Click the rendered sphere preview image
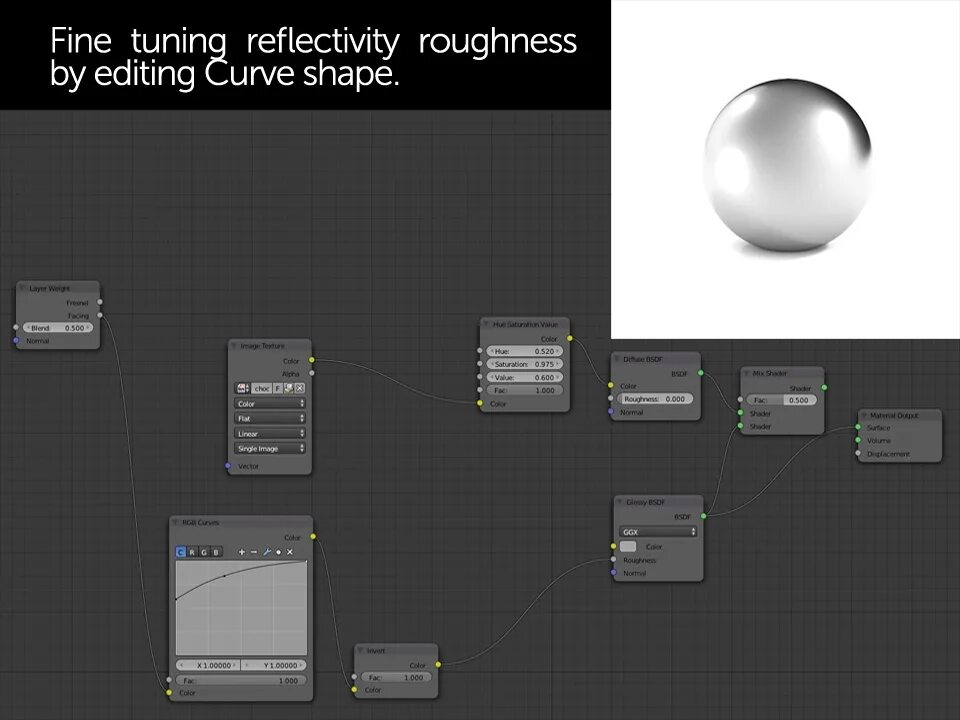The width and height of the screenshot is (960, 720). pyautogui.click(x=786, y=169)
